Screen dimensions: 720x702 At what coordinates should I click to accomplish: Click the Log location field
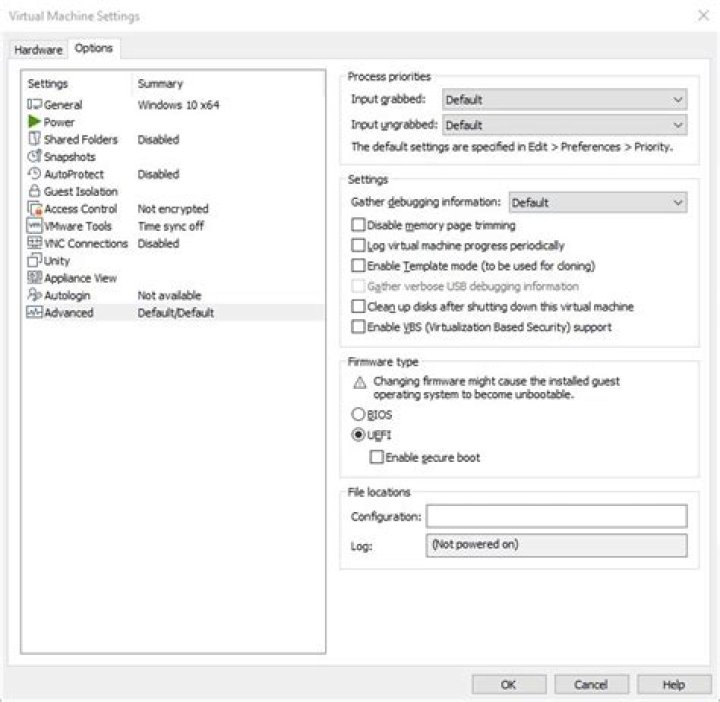tap(557, 545)
